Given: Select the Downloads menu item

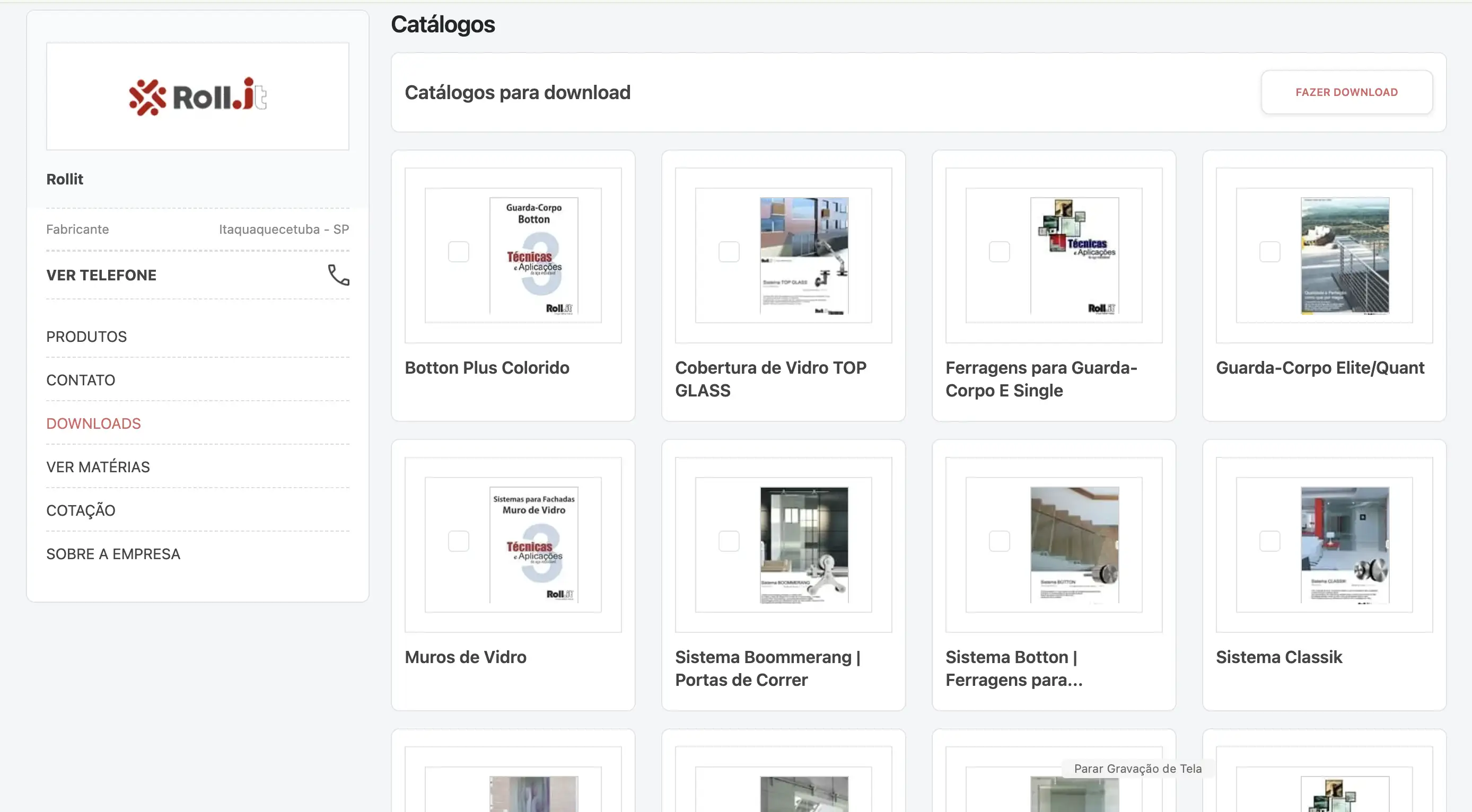Looking at the screenshot, I should (93, 423).
